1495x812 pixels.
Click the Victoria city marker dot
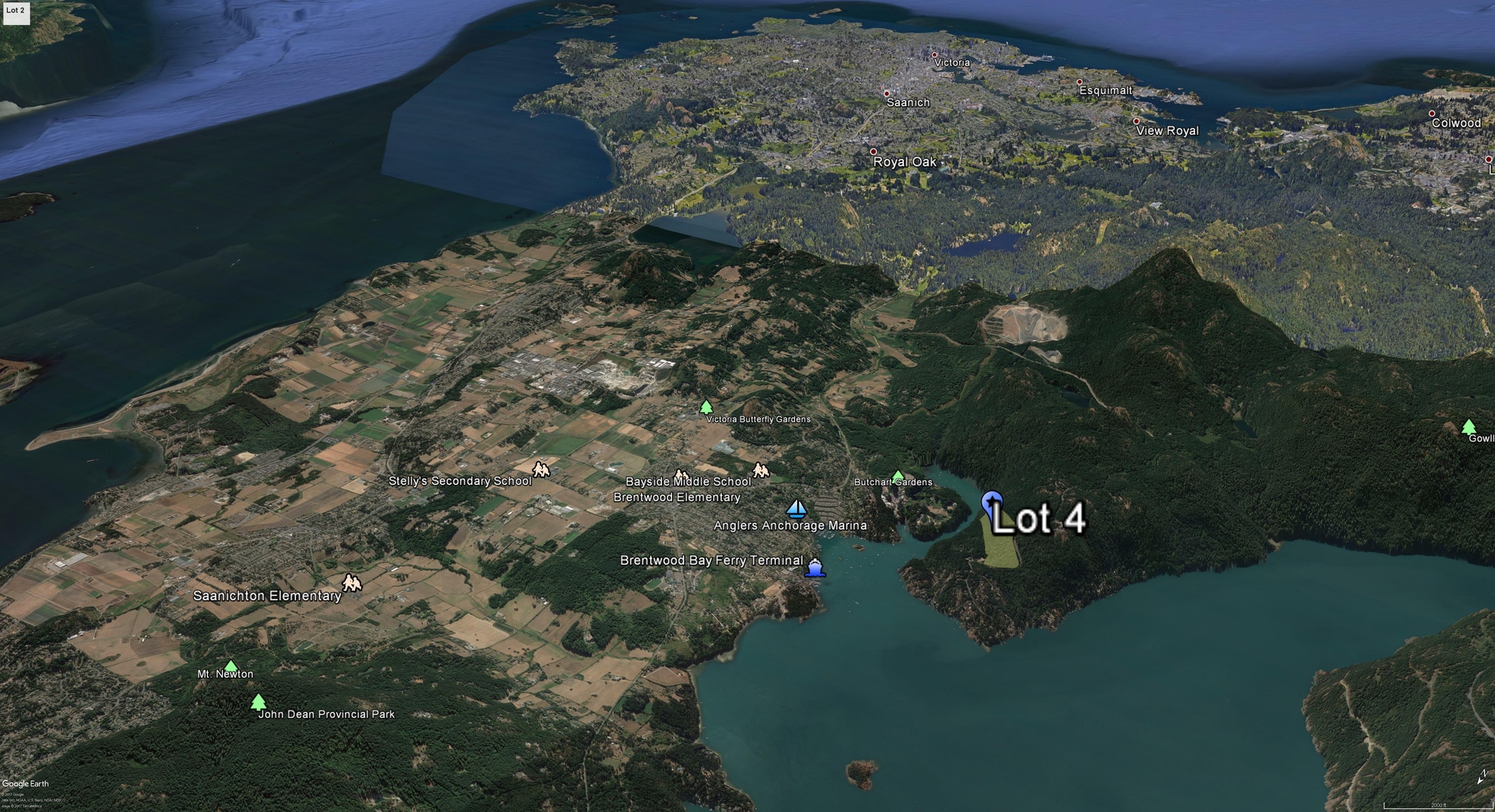[934, 55]
